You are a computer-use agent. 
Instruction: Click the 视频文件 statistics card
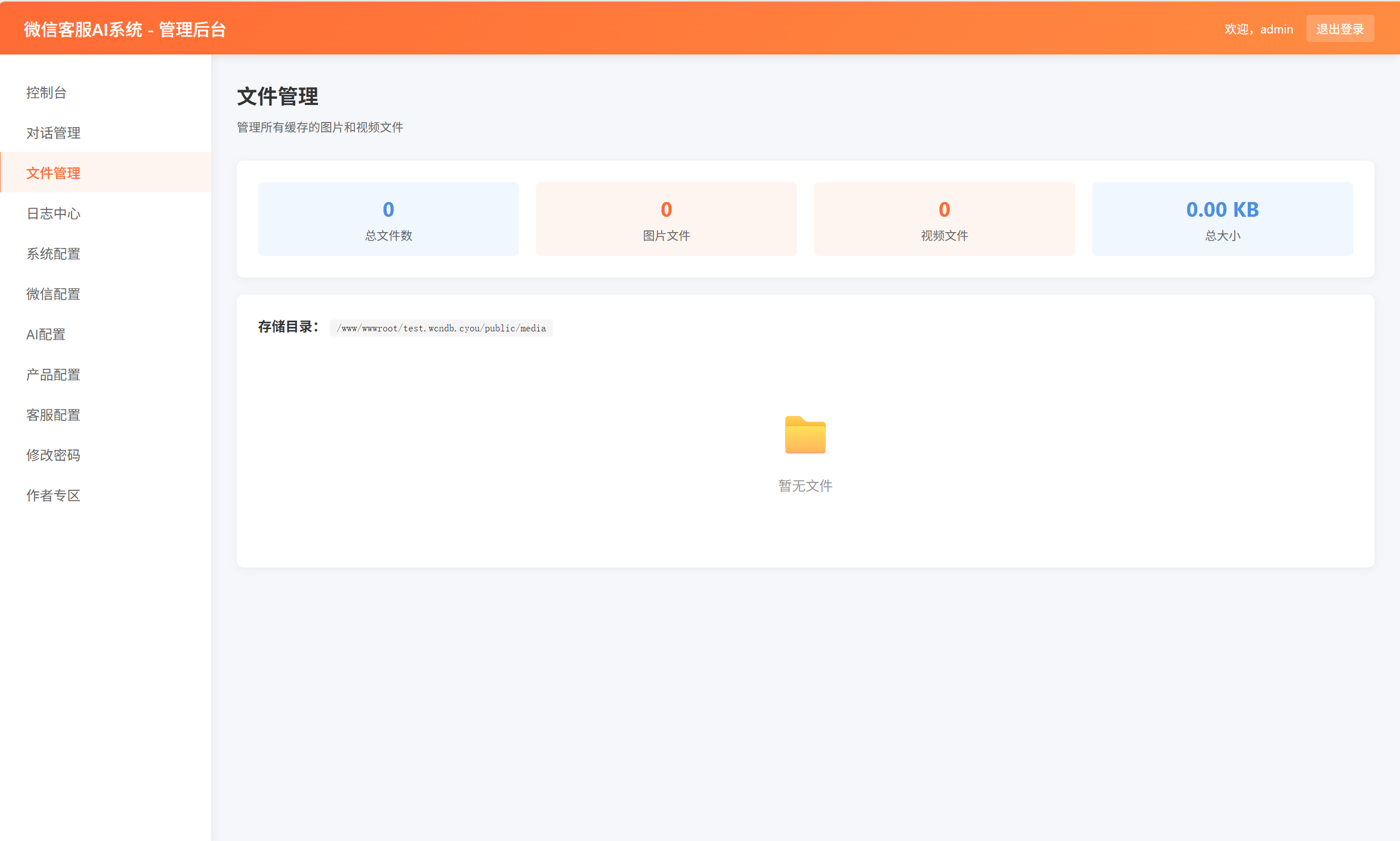point(943,219)
